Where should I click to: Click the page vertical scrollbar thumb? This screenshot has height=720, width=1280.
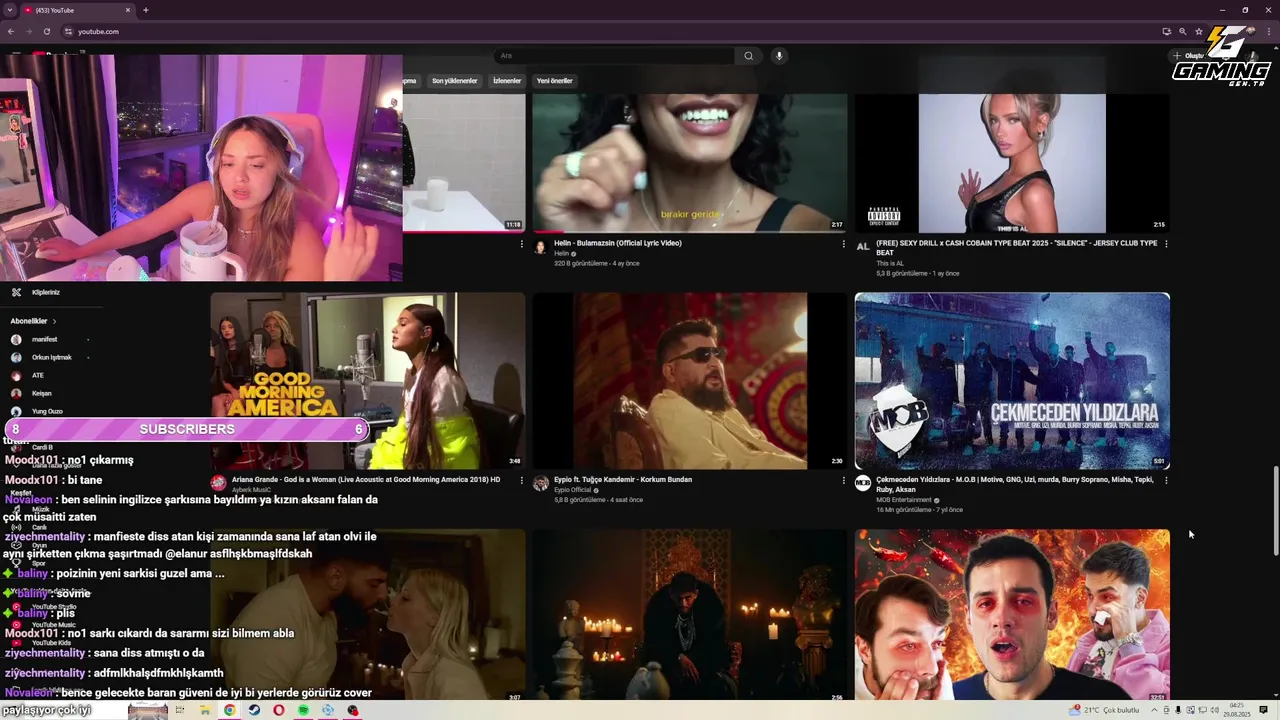tap(1275, 511)
